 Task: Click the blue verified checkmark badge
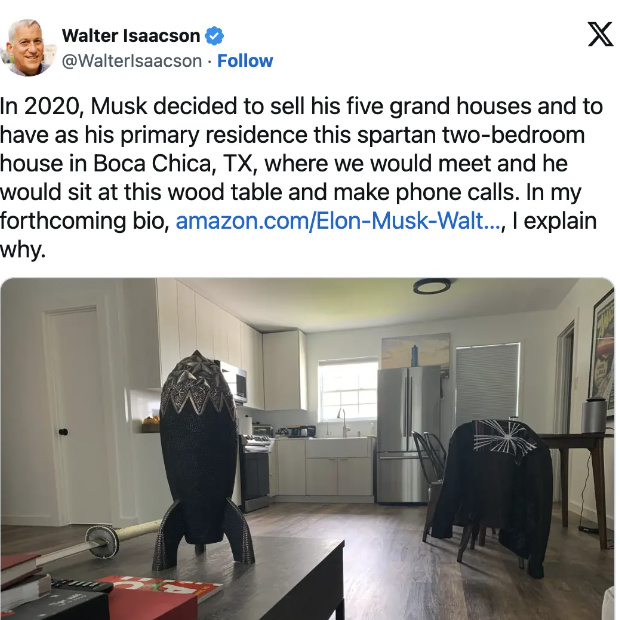click(214, 36)
